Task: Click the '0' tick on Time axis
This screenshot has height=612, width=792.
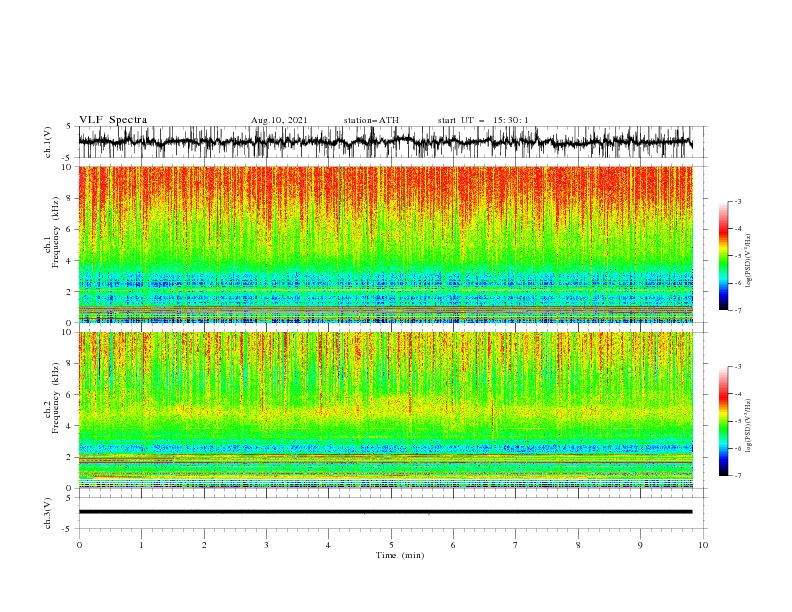Action: click(79, 545)
